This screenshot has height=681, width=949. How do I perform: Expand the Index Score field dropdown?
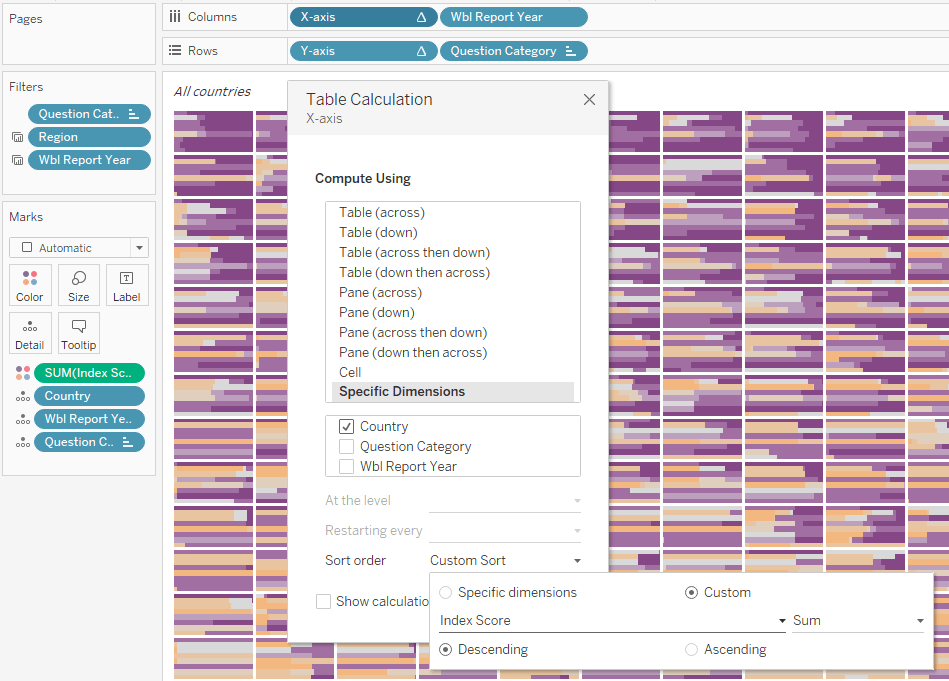point(782,621)
